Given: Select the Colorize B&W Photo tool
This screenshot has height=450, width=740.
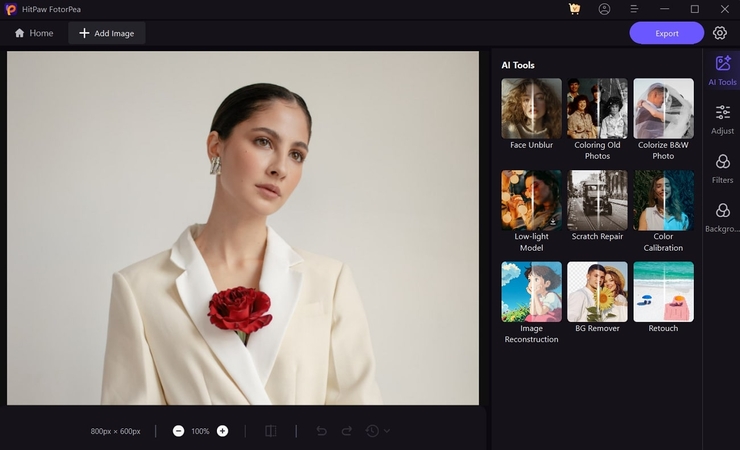Looking at the screenshot, I should click(x=663, y=120).
